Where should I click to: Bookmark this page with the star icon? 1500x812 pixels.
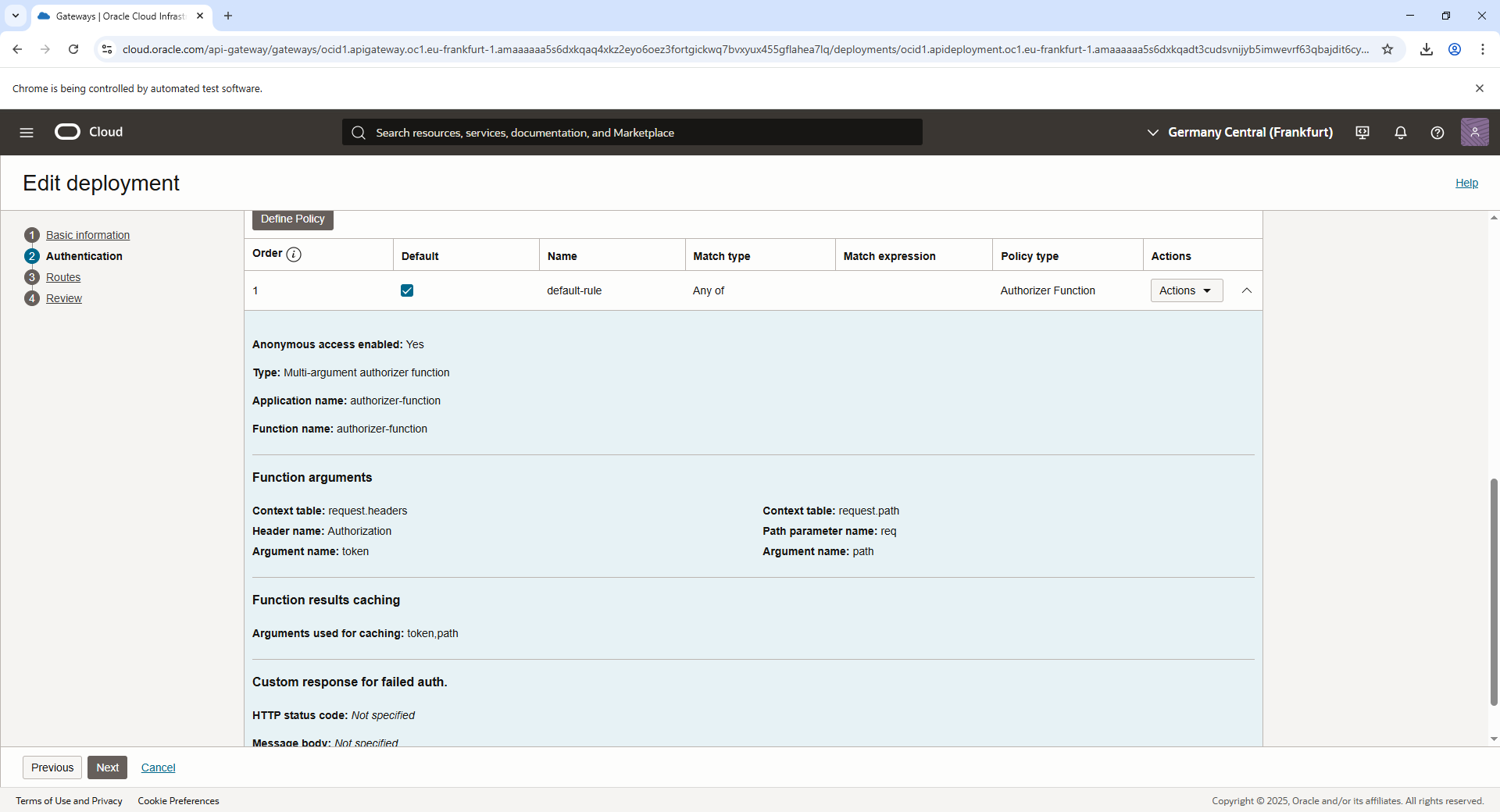[x=1387, y=49]
